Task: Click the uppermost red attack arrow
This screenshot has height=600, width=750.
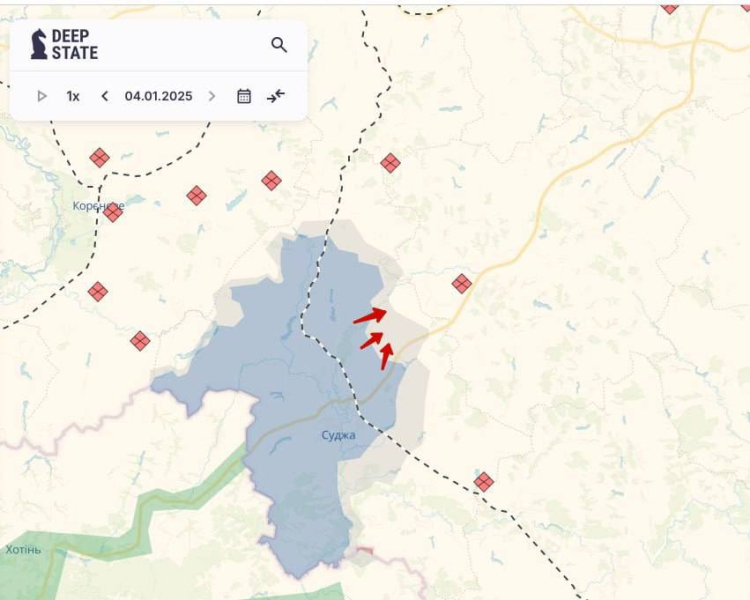Action: tap(369, 316)
